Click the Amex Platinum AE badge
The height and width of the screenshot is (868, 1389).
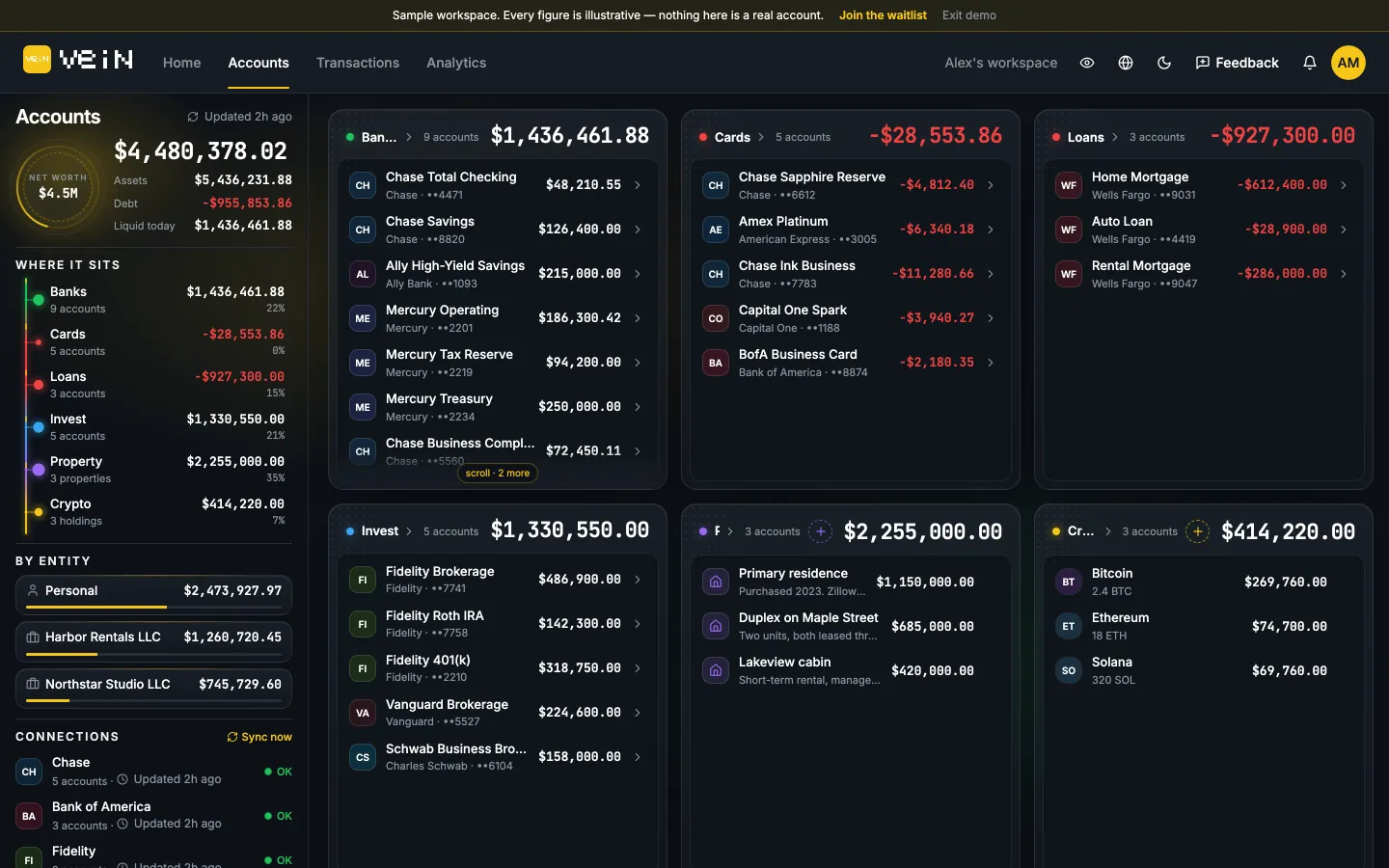[716, 230]
